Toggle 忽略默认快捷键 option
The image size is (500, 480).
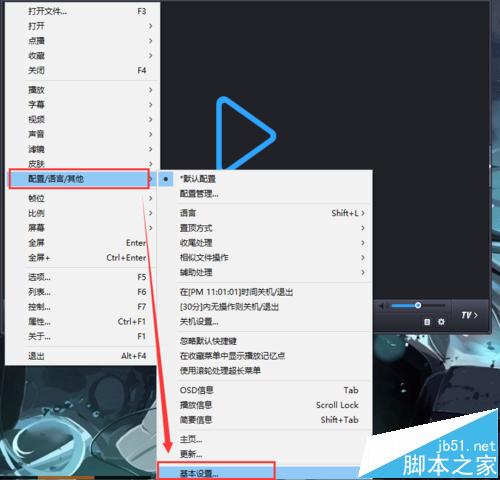[265, 341]
